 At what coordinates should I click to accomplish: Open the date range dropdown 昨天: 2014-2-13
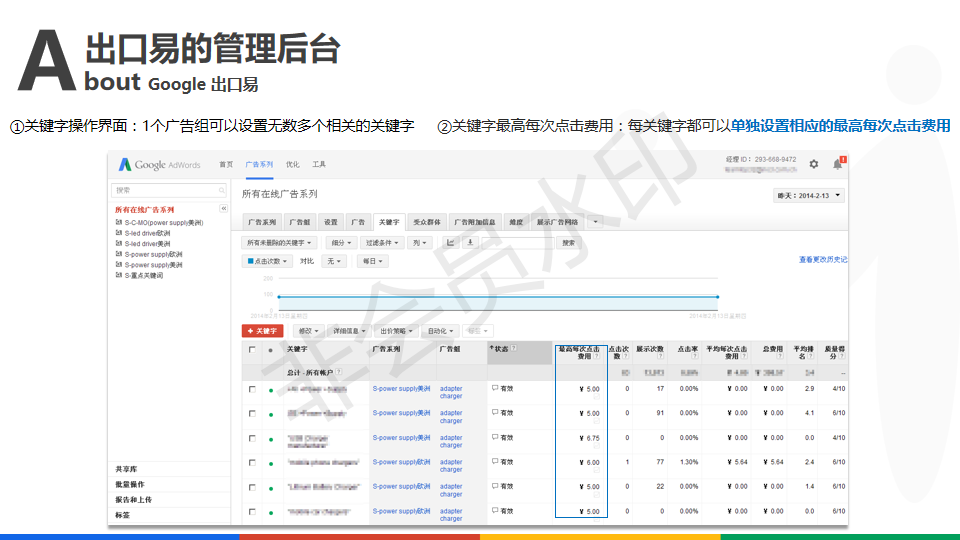coord(809,196)
